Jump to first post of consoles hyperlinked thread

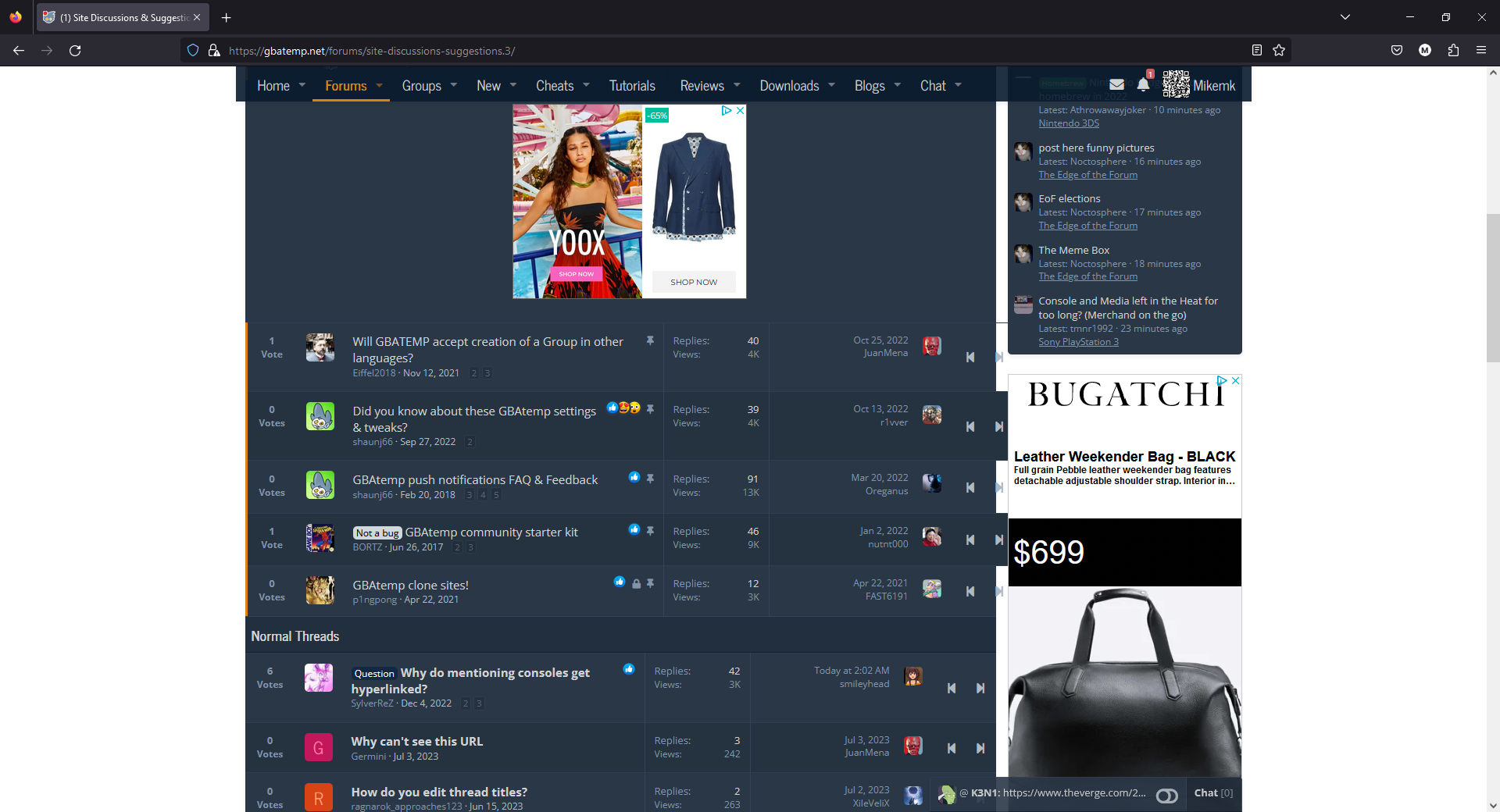point(952,688)
